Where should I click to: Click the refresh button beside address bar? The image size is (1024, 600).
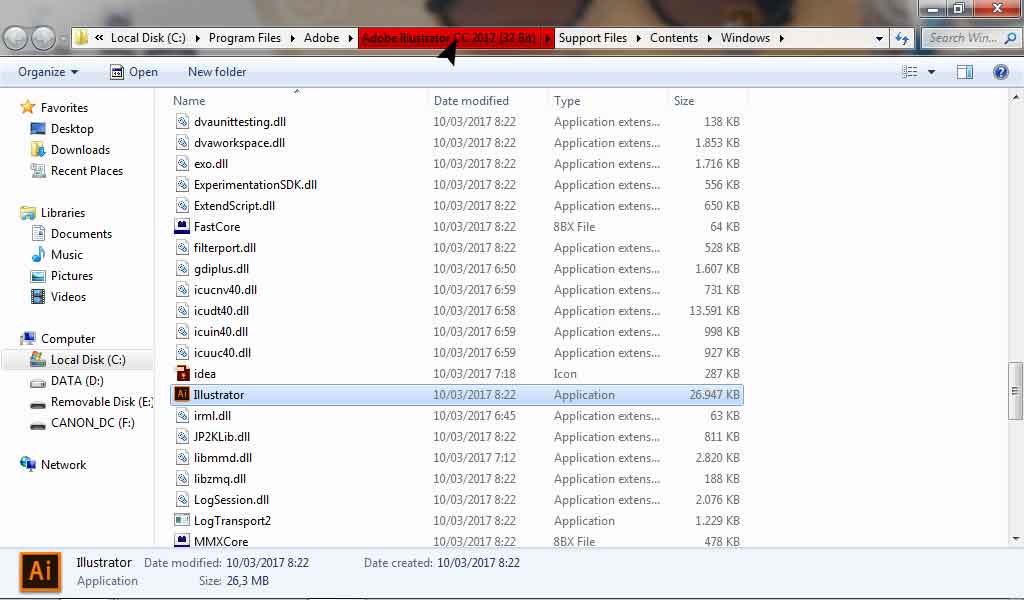[x=903, y=39]
